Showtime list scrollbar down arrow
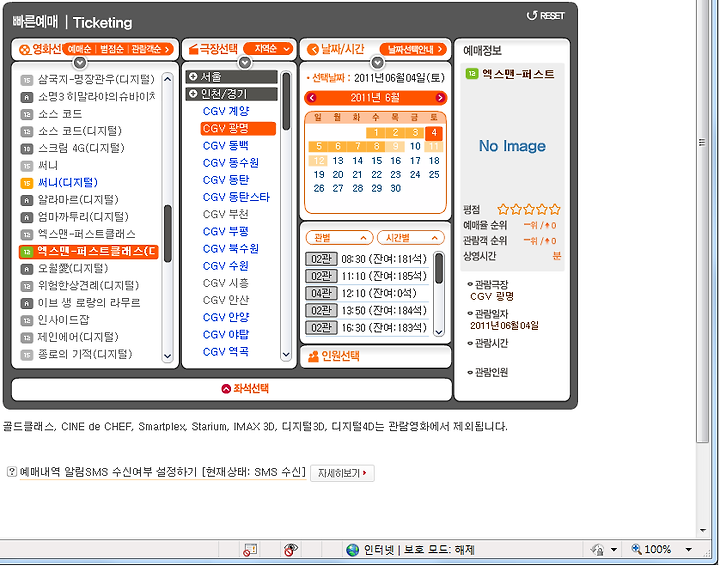 pyautogui.click(x=439, y=331)
